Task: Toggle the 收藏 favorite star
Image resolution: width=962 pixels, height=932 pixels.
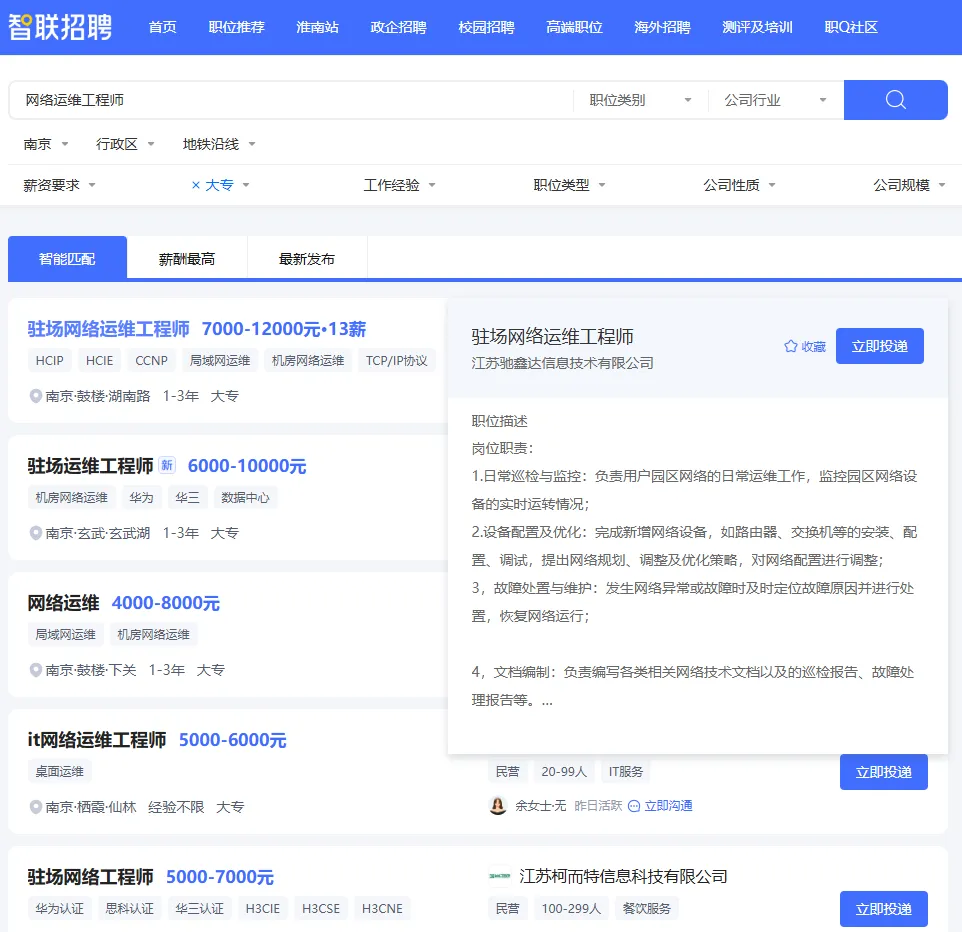Action: [x=788, y=344]
